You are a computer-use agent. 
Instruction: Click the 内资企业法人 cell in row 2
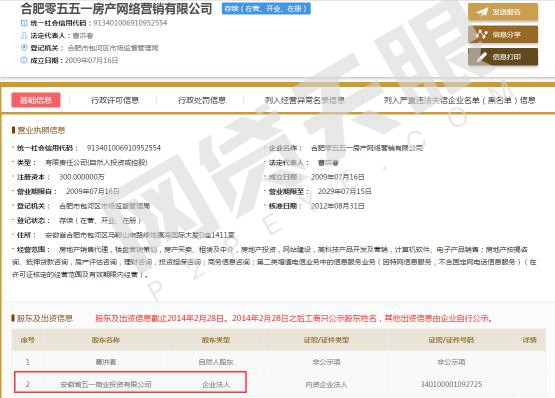pos(326,384)
